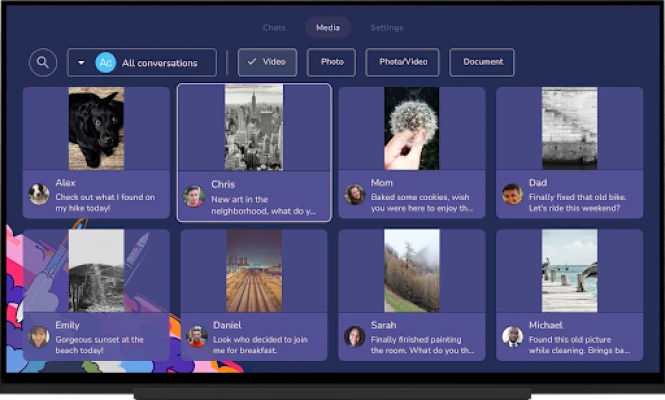Click Dad's profile avatar
Viewport: 665px width, 400px height.
pyautogui.click(x=512, y=194)
